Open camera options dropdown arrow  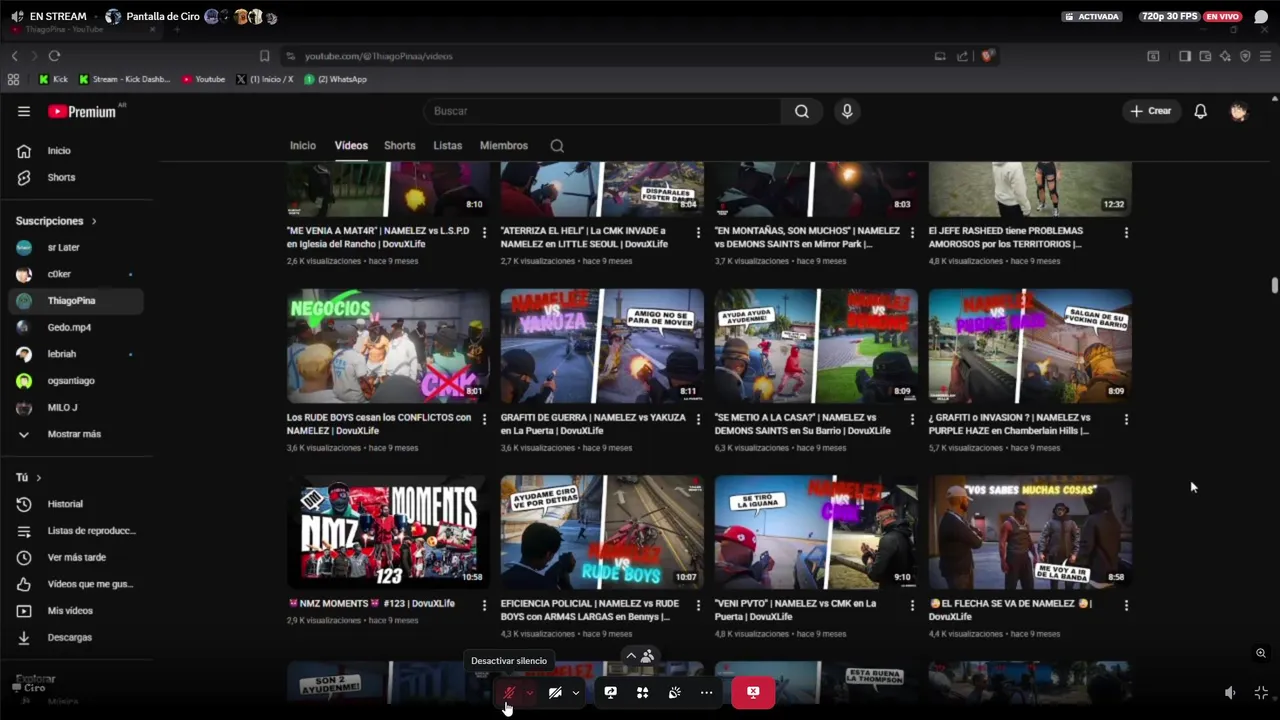(576, 693)
